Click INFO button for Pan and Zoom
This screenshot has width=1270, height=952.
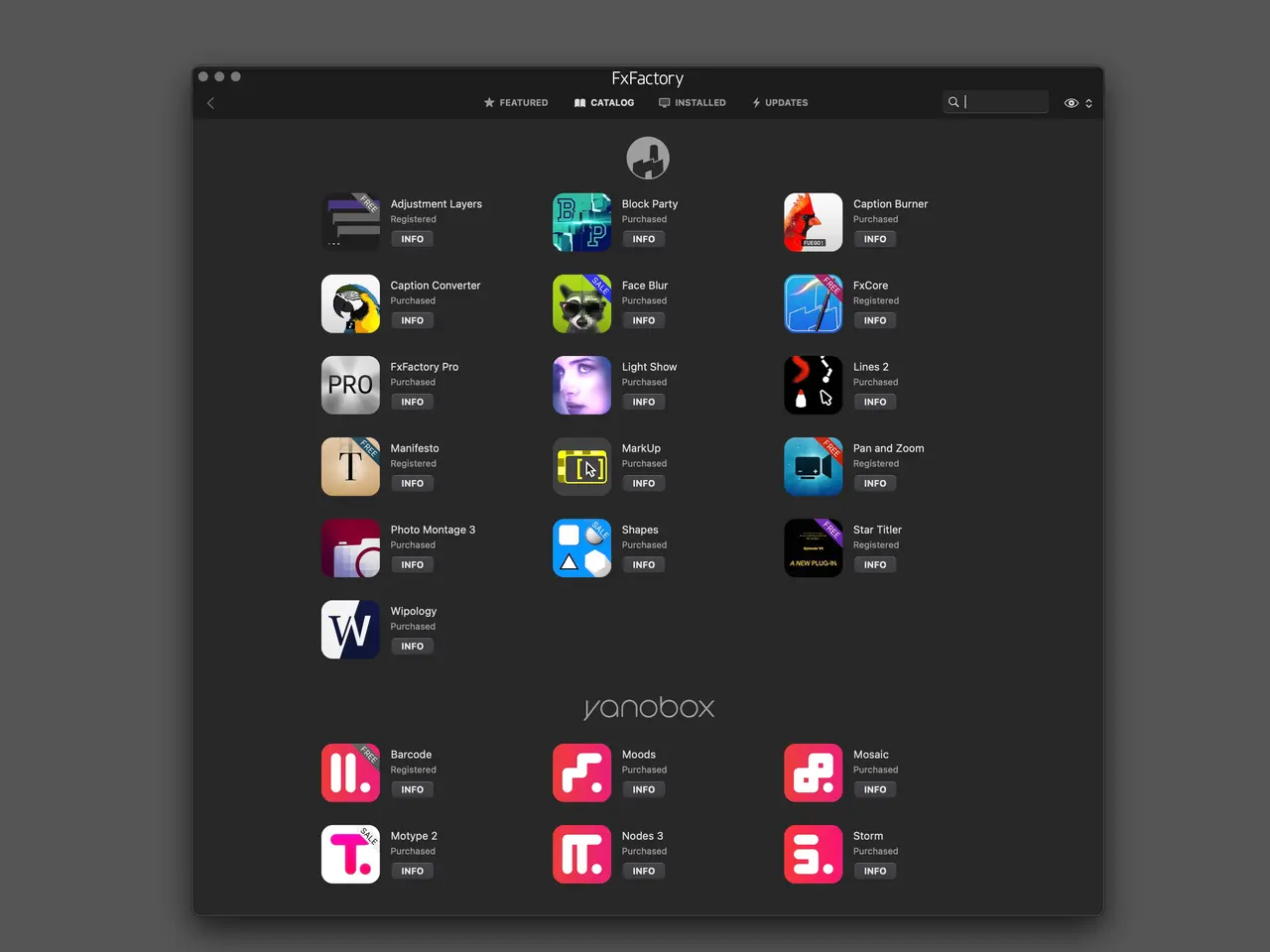(x=875, y=483)
